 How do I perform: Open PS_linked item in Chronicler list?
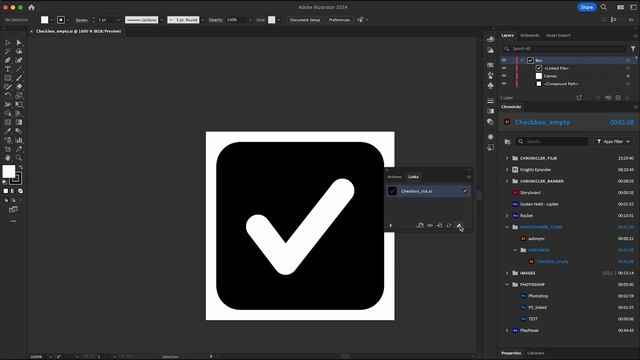(x=537, y=307)
